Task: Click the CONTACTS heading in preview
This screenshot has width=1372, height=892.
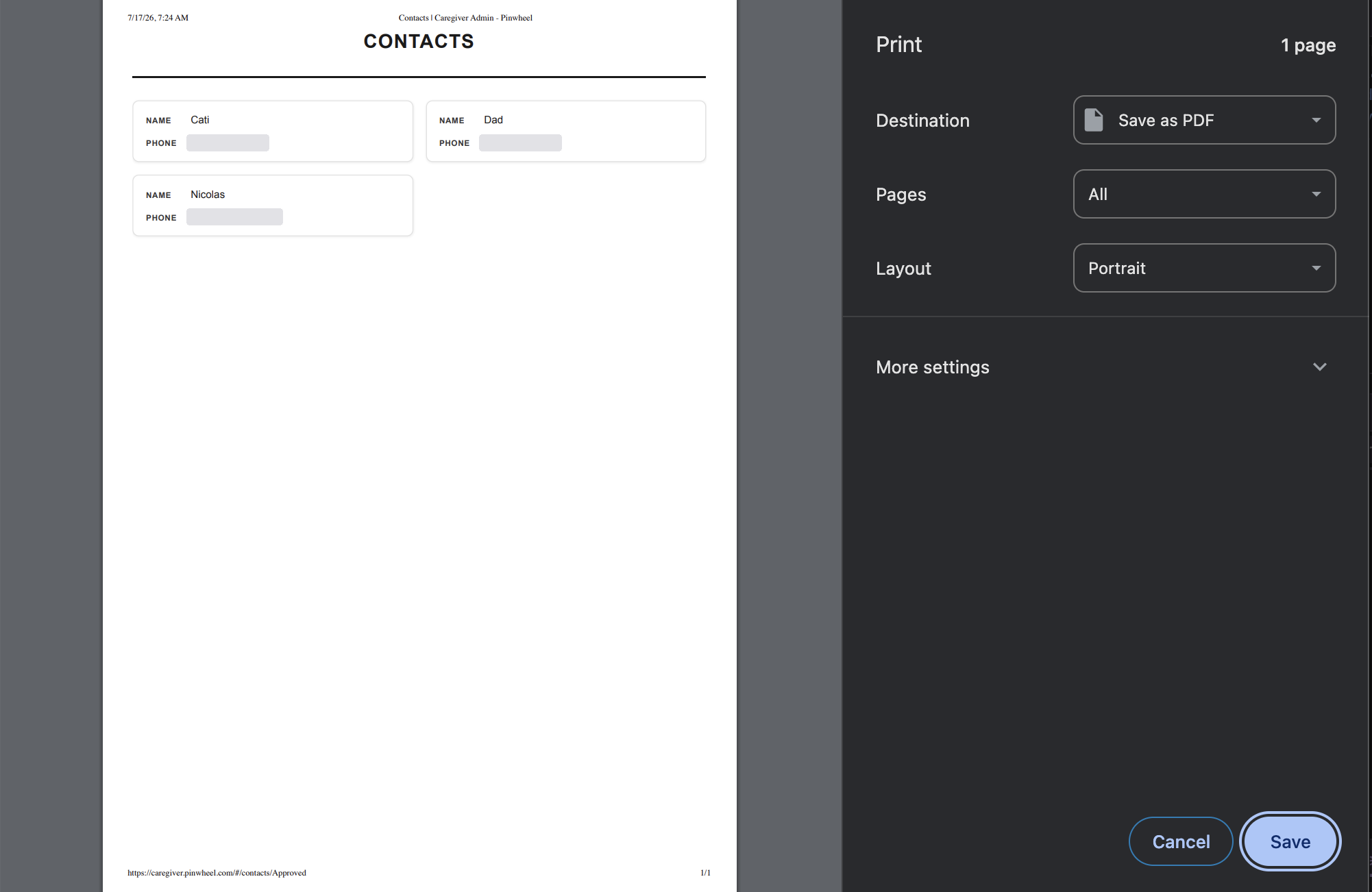Action: [419, 41]
